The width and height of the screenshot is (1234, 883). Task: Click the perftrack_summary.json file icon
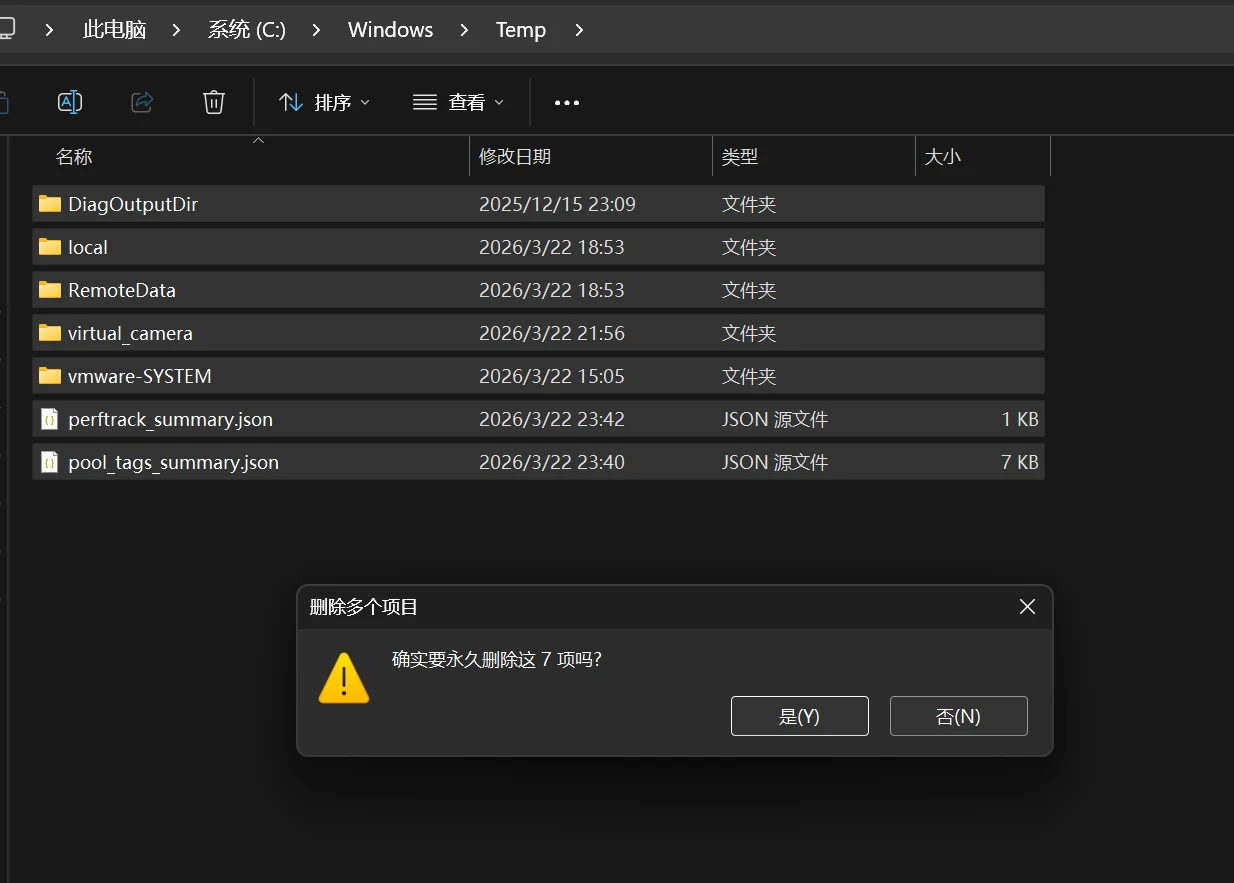(x=50, y=419)
